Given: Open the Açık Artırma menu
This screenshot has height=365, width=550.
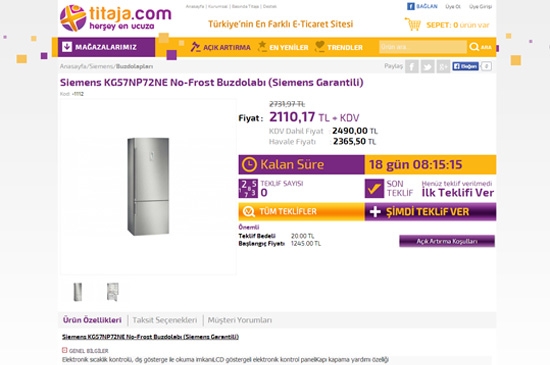Looking at the screenshot, I should click(221, 47).
